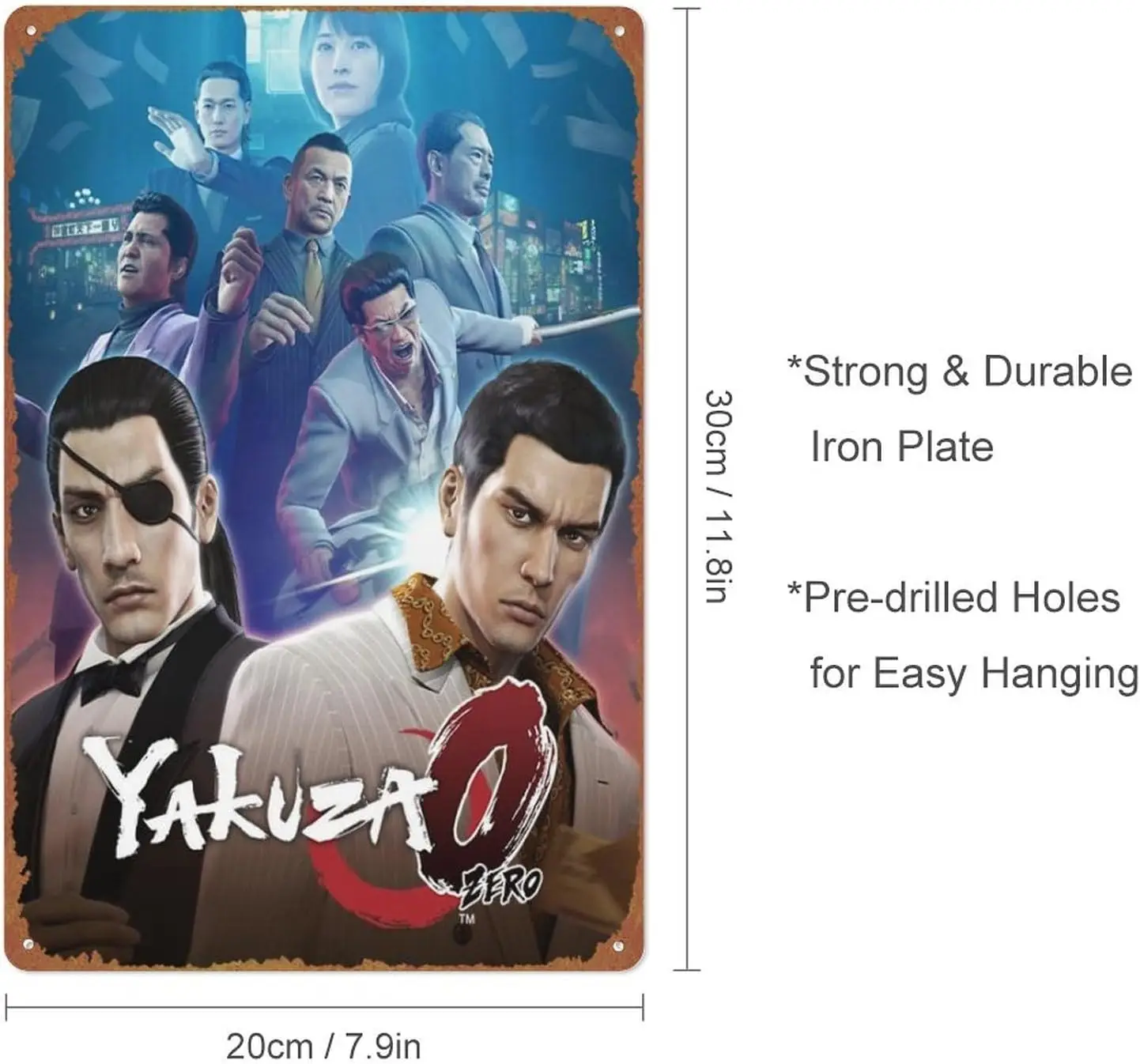Click the Iron Plate text
This screenshot has width=1140, height=1064.
pos(901,447)
